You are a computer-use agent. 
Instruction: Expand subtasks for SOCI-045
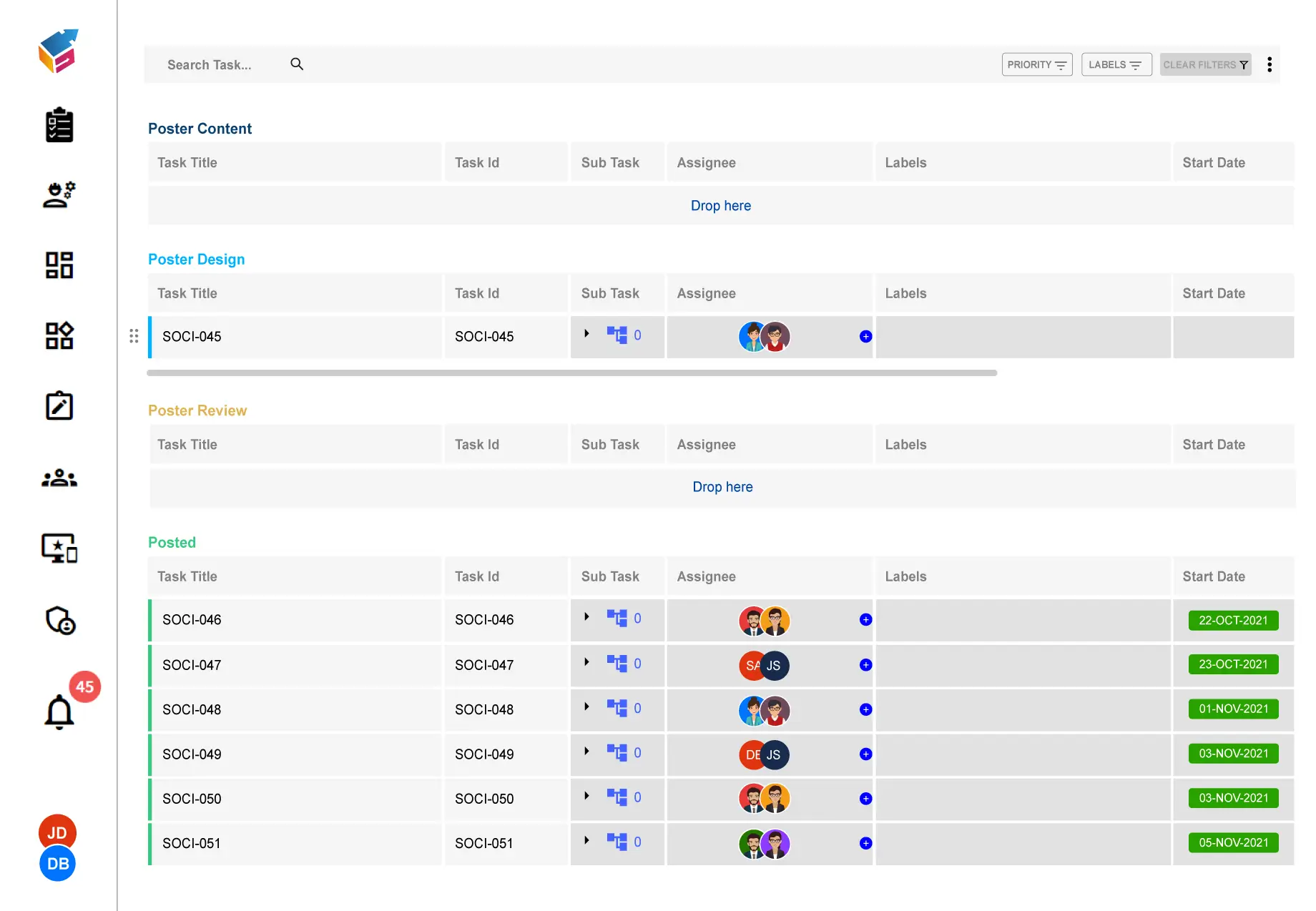586,333
